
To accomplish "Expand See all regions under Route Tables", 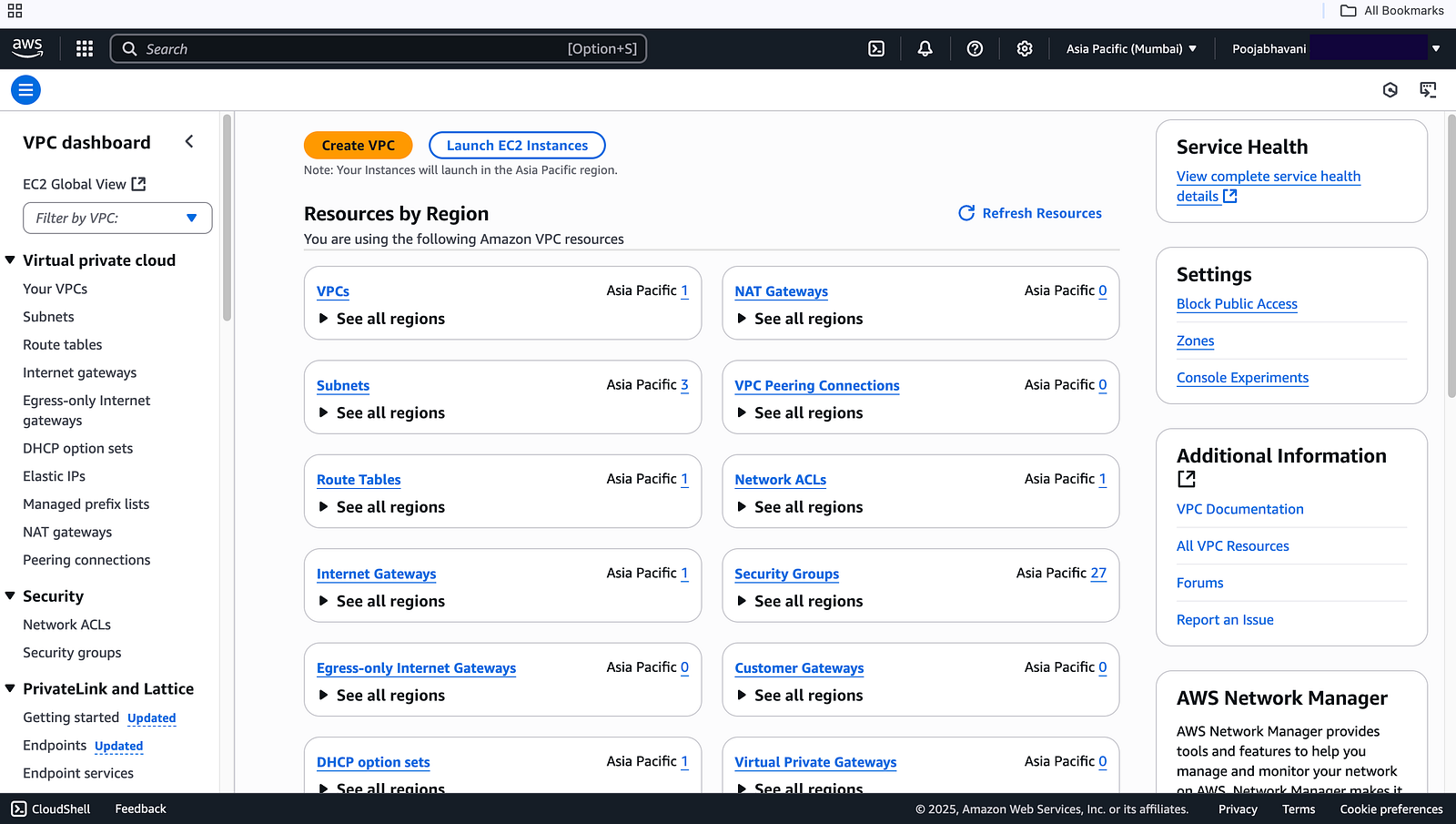I will click(x=381, y=507).
